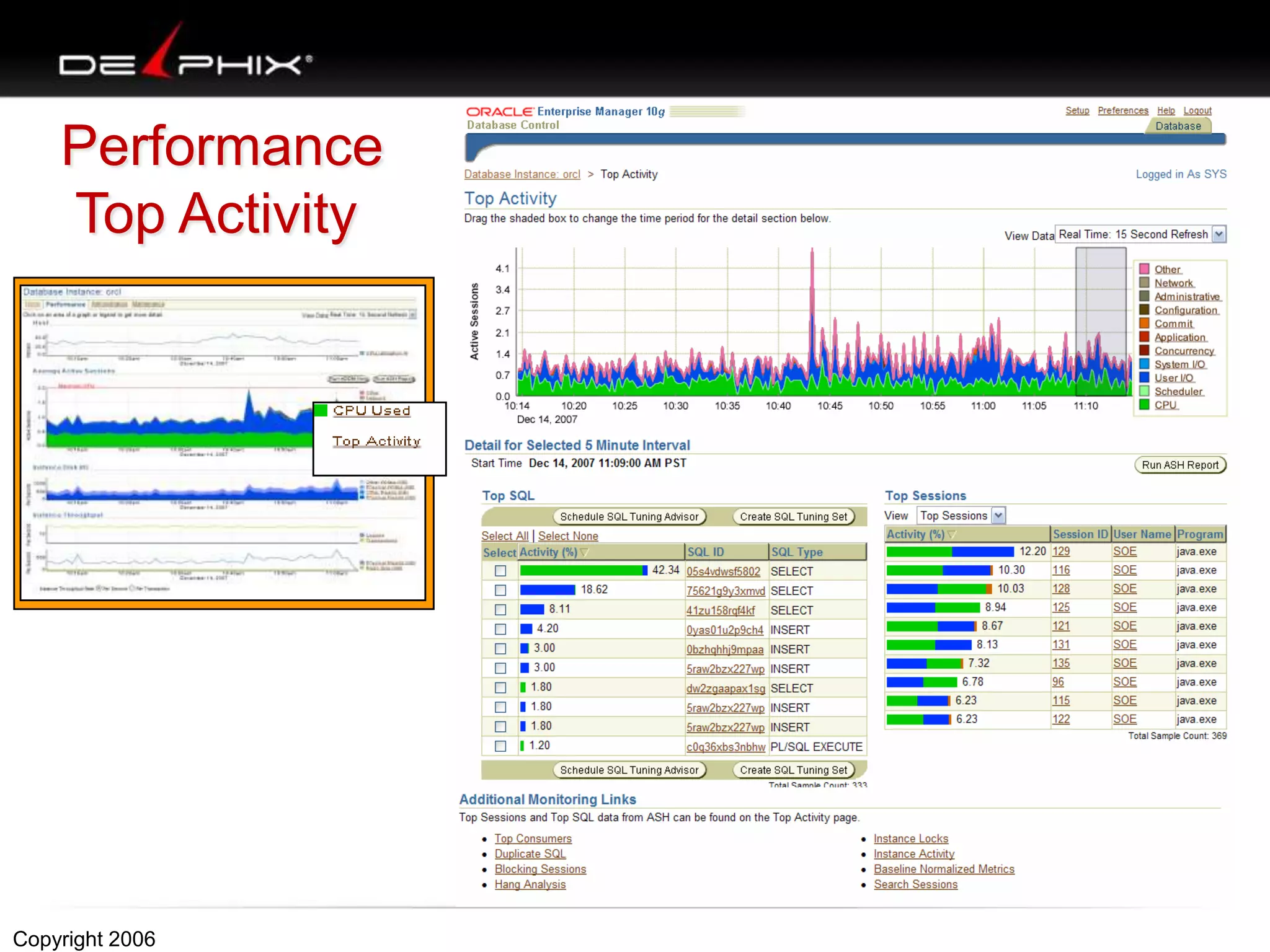Click the Network legend swatch
Screen dimensions: 1270x952
(1144, 283)
